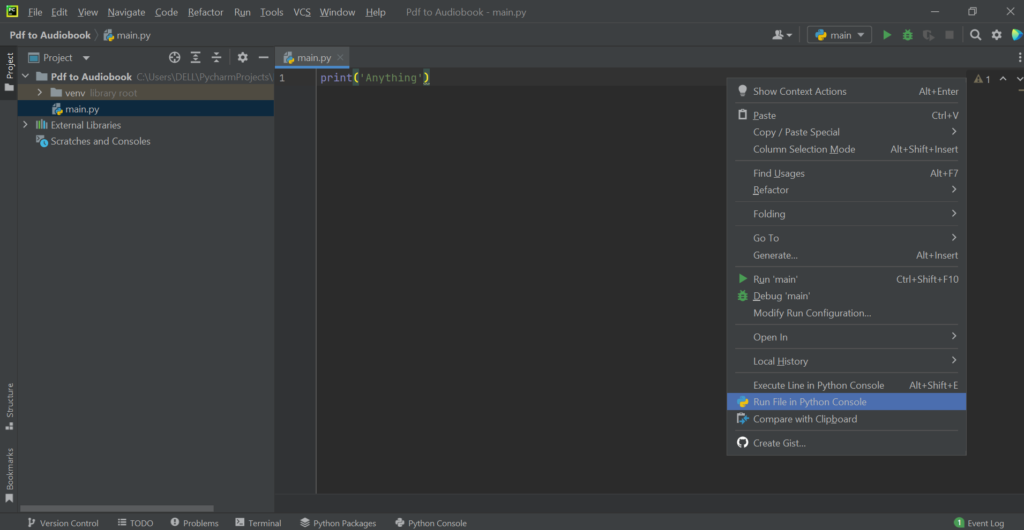Viewport: 1024px width, 530px height.
Task: Open the Tools menu
Action: tap(272, 12)
